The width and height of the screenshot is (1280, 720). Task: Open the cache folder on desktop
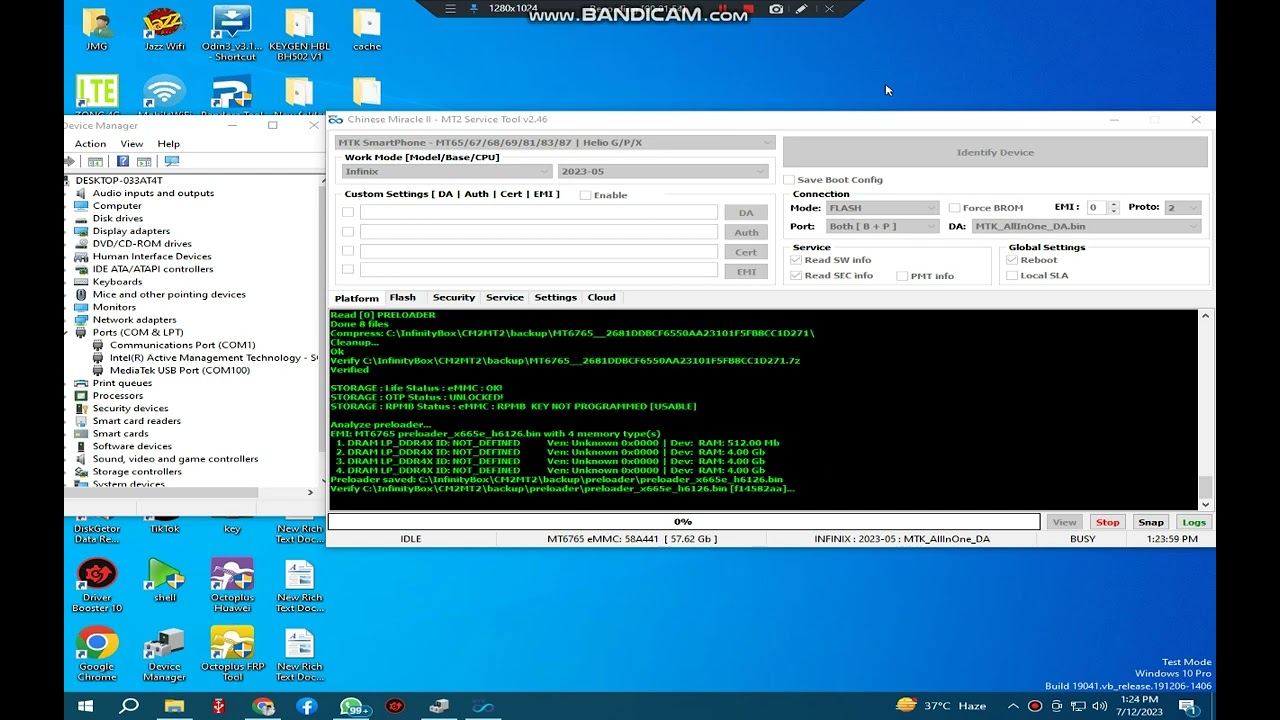(367, 29)
